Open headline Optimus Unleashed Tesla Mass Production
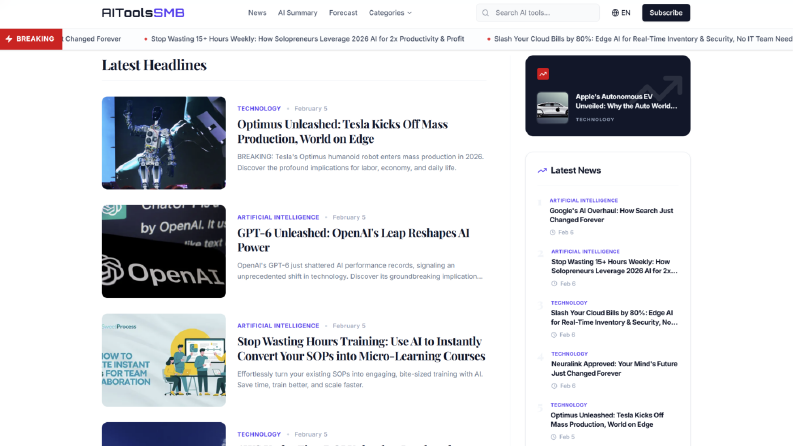The height and width of the screenshot is (446, 793). click(342, 131)
